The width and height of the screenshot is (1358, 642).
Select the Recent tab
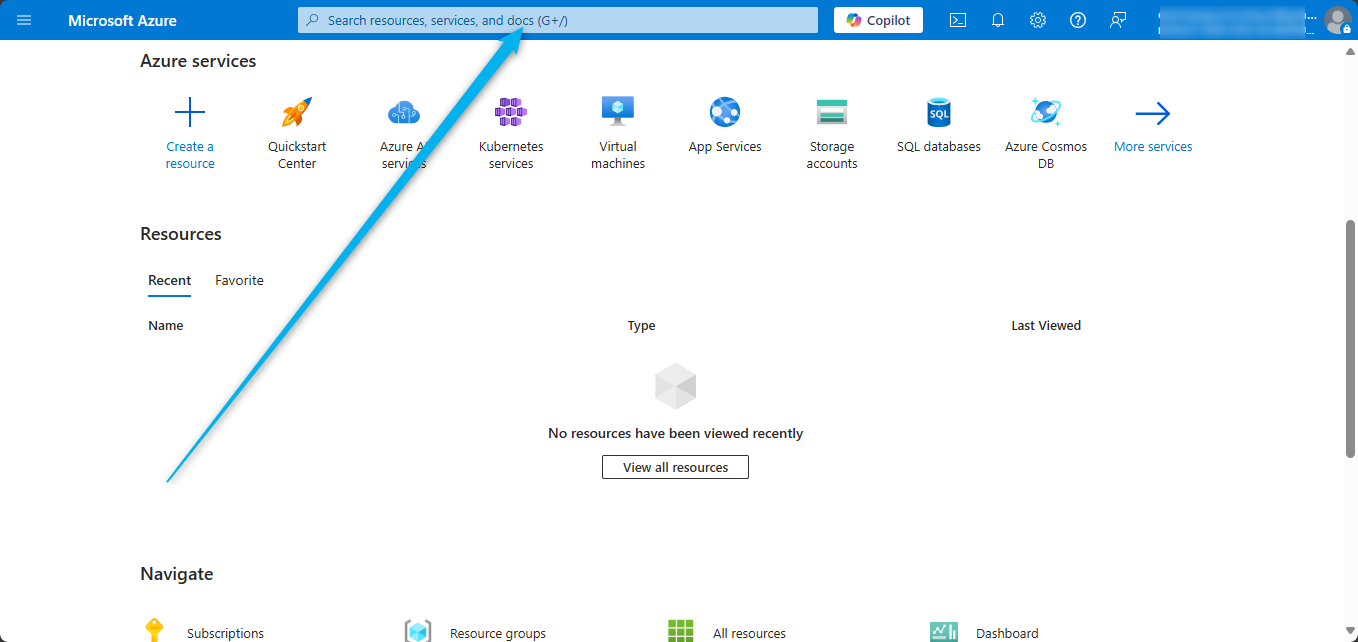tap(169, 280)
